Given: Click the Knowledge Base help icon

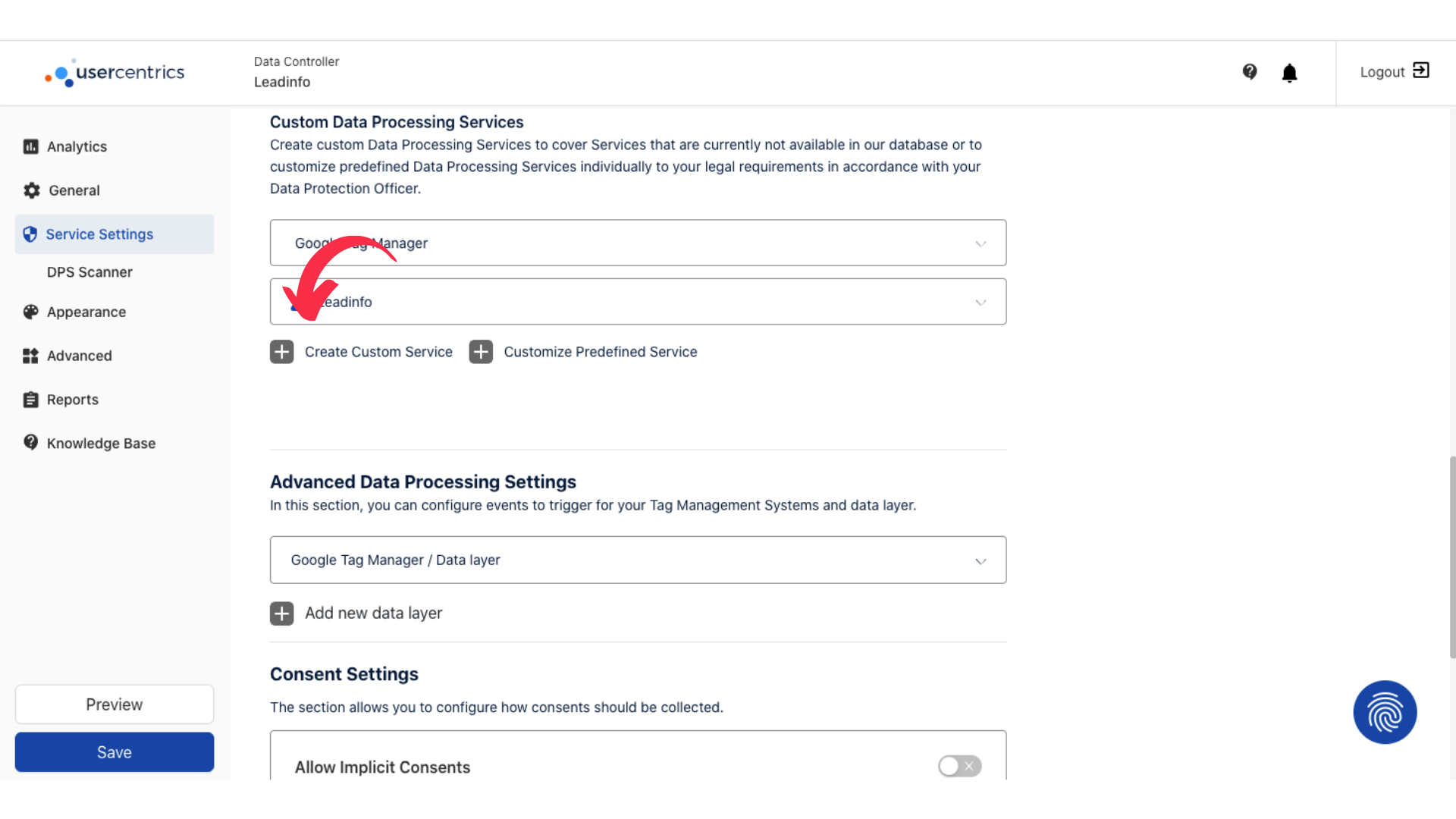Looking at the screenshot, I should pyautogui.click(x=30, y=442).
